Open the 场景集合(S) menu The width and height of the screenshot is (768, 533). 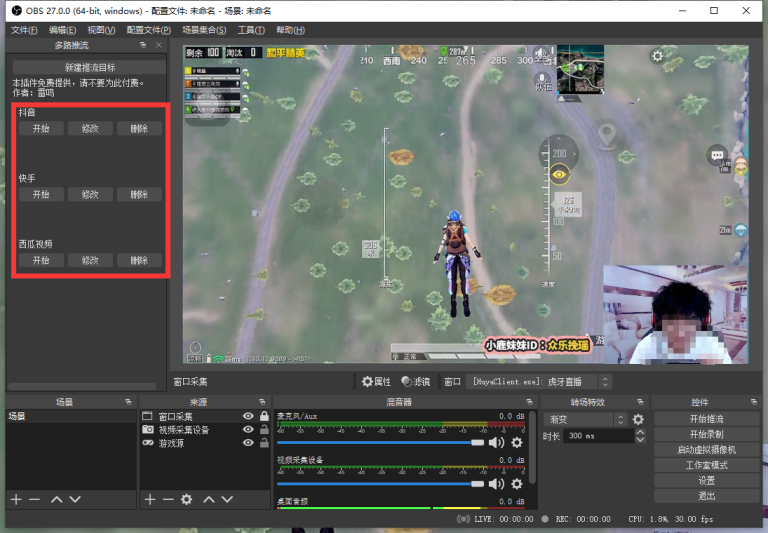point(203,30)
